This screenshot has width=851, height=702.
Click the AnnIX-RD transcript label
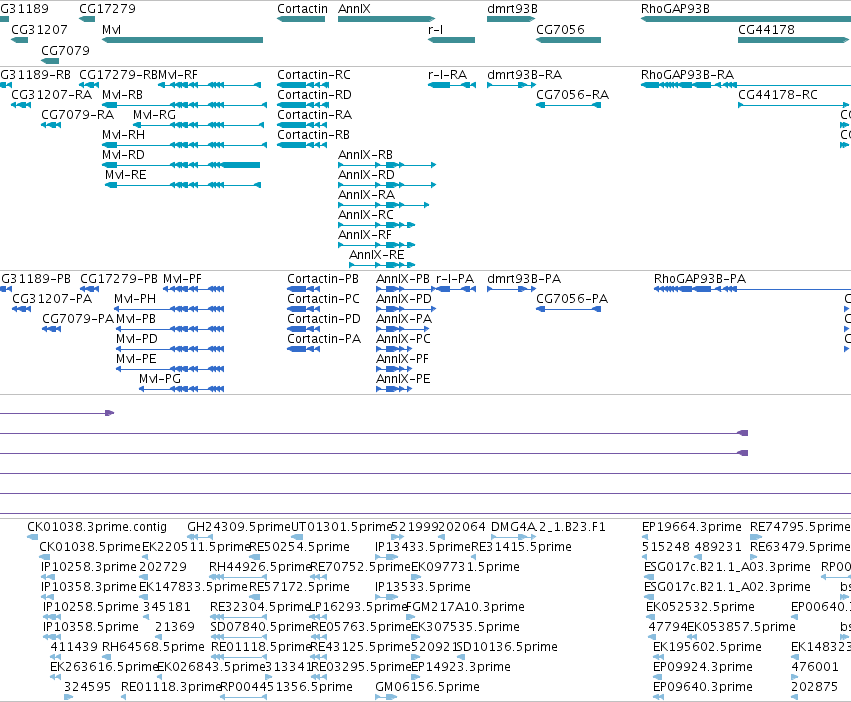pos(366,175)
